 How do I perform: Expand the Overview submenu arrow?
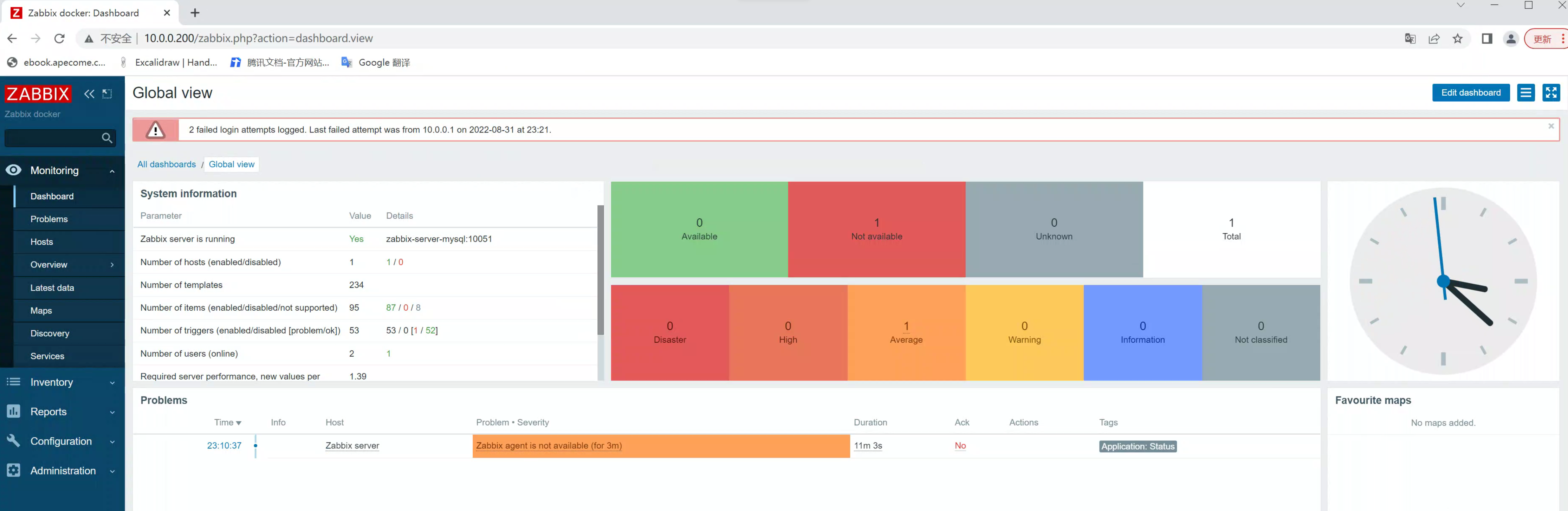point(112,265)
